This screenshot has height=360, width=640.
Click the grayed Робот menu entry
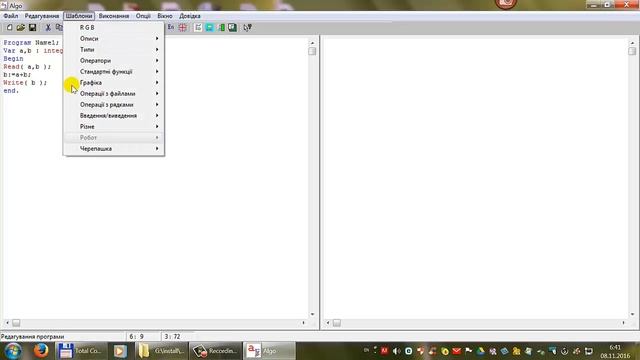point(114,138)
